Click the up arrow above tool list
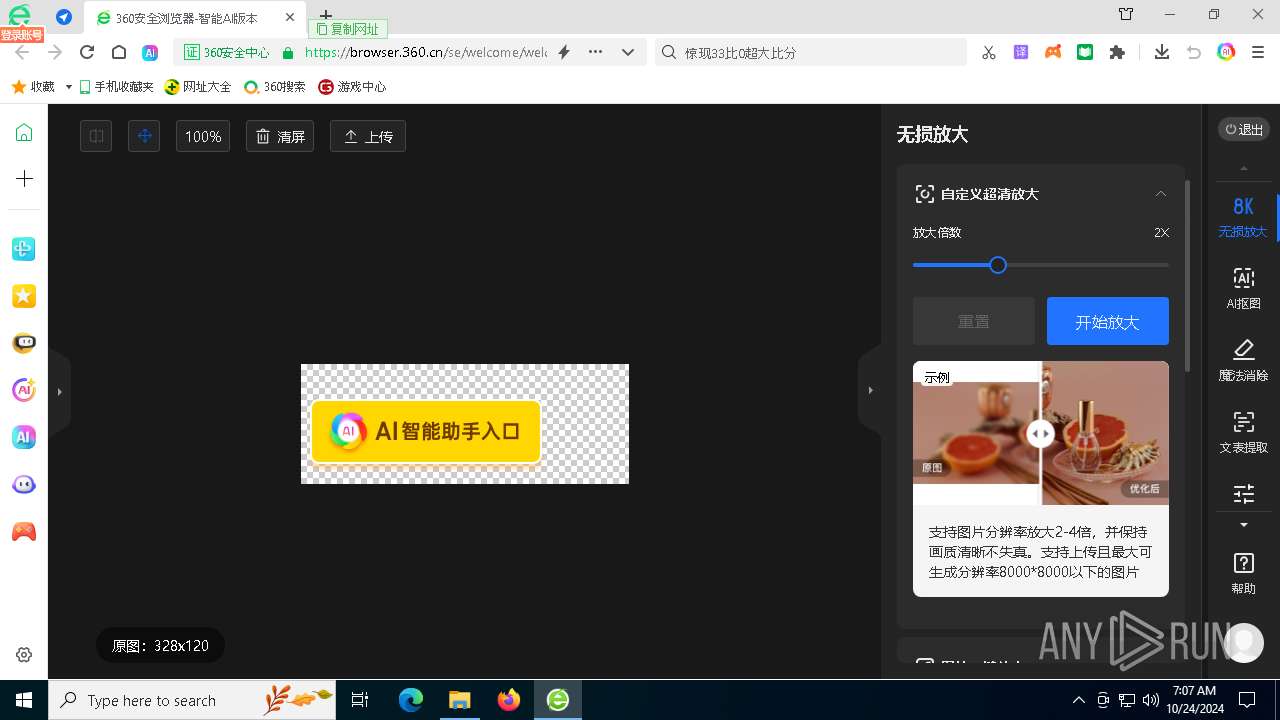 pyautogui.click(x=1244, y=168)
